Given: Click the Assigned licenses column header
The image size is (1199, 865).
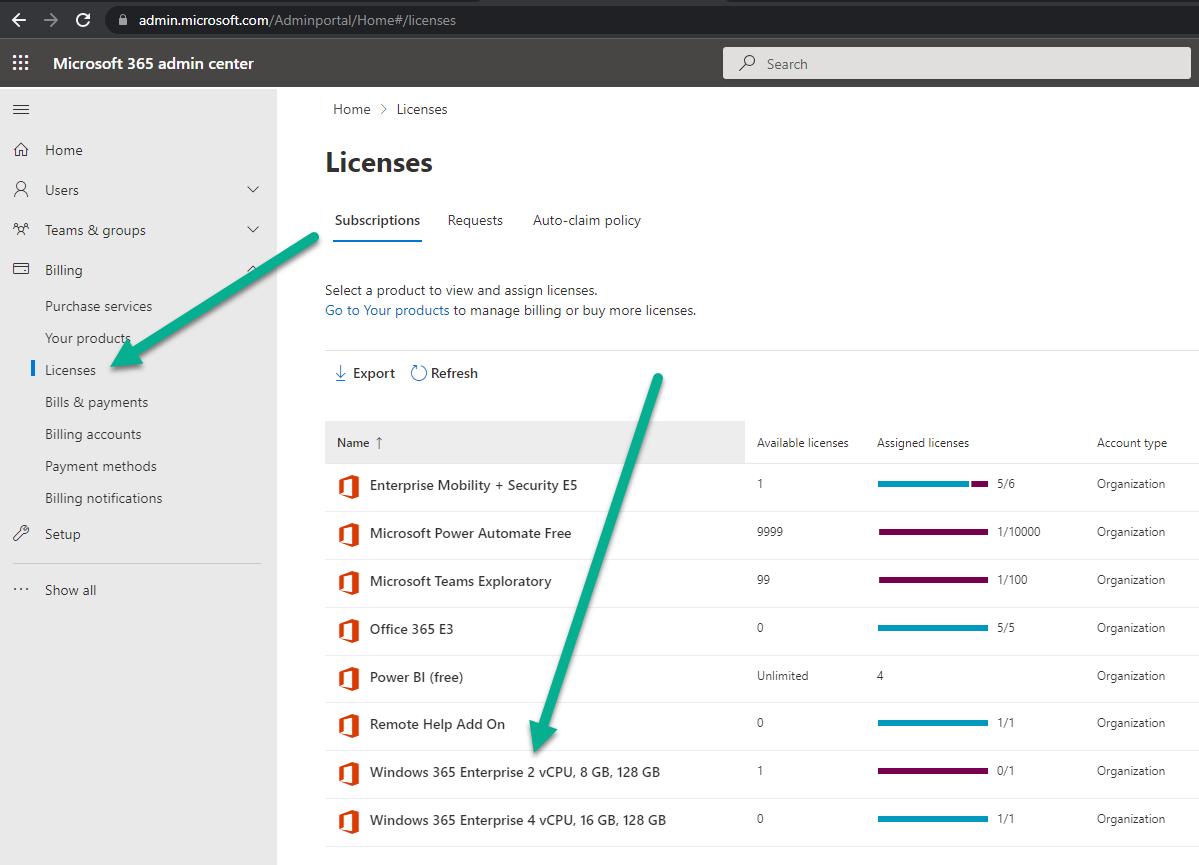Looking at the screenshot, I should click(923, 443).
